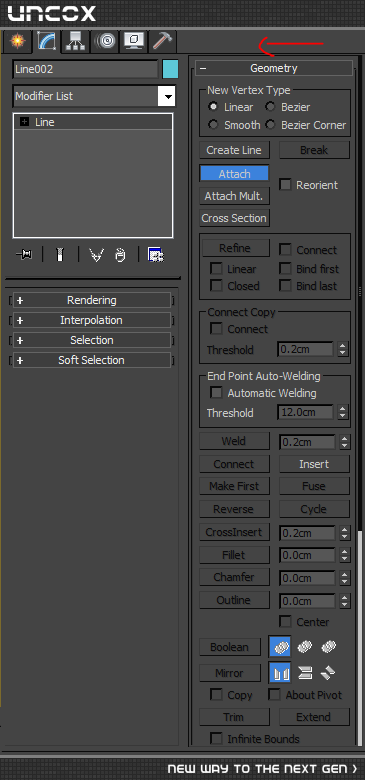
Task: Select Boolean Union icon
Action: coord(279,647)
